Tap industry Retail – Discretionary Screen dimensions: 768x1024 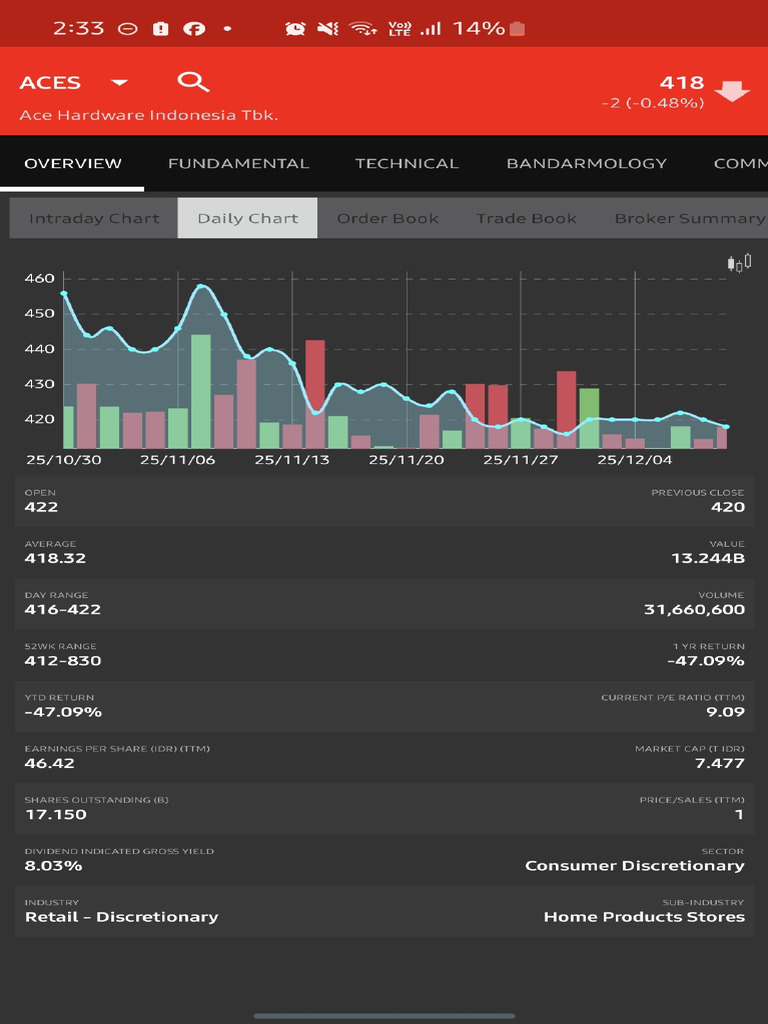tap(121, 917)
